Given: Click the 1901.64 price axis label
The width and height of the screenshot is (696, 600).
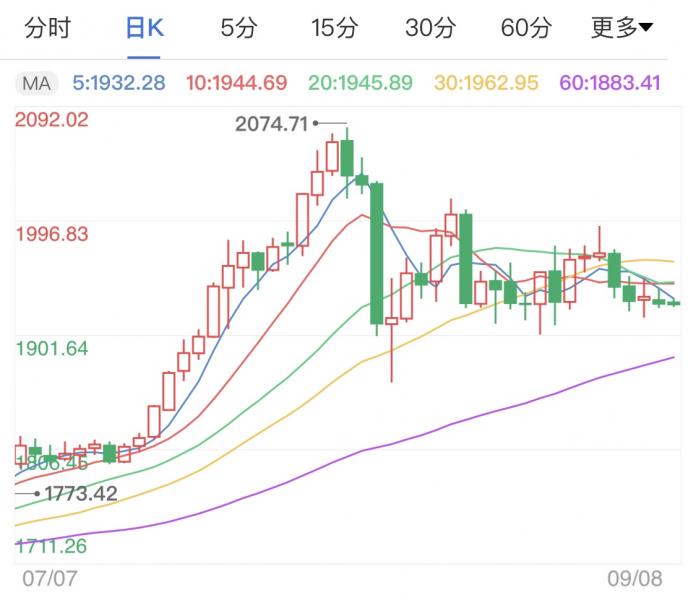Looking at the screenshot, I should tap(52, 348).
